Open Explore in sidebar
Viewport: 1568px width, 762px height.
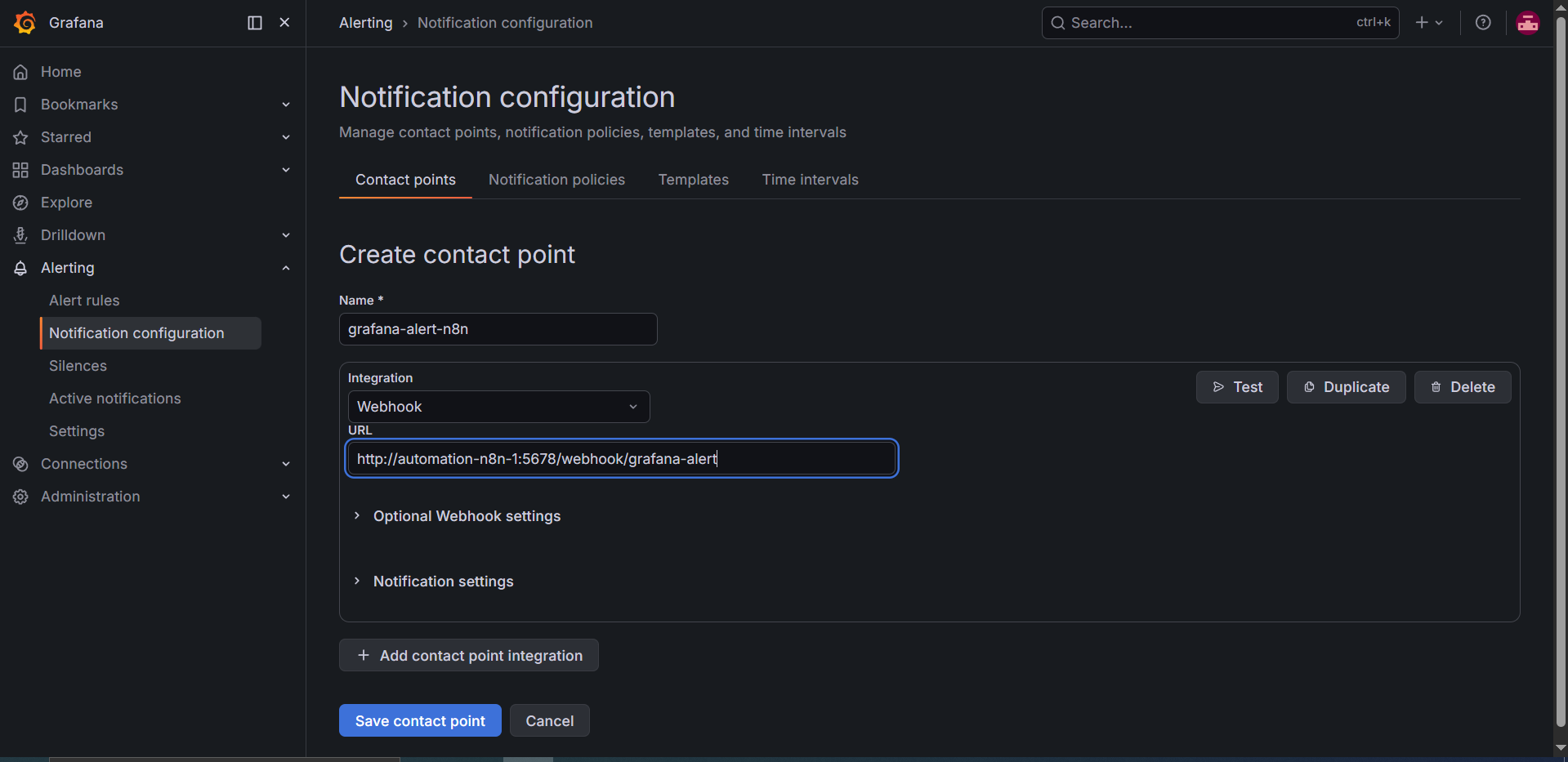(x=66, y=203)
